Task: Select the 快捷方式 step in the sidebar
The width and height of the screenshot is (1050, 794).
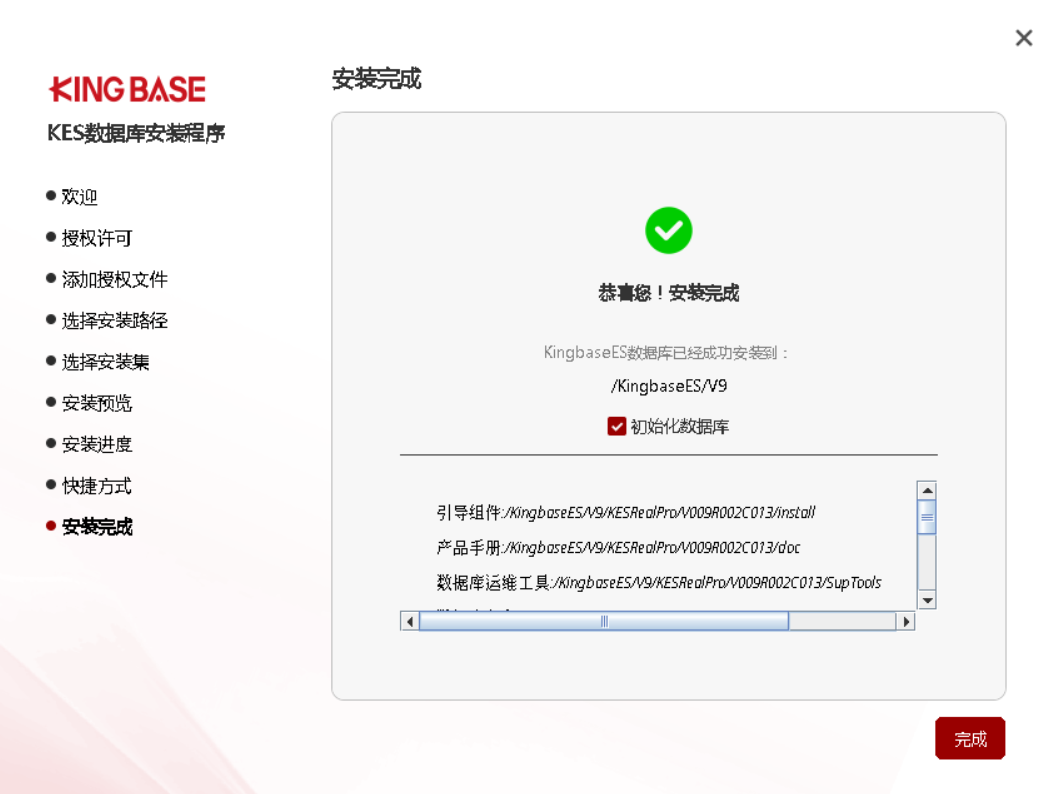Action: [x=96, y=486]
